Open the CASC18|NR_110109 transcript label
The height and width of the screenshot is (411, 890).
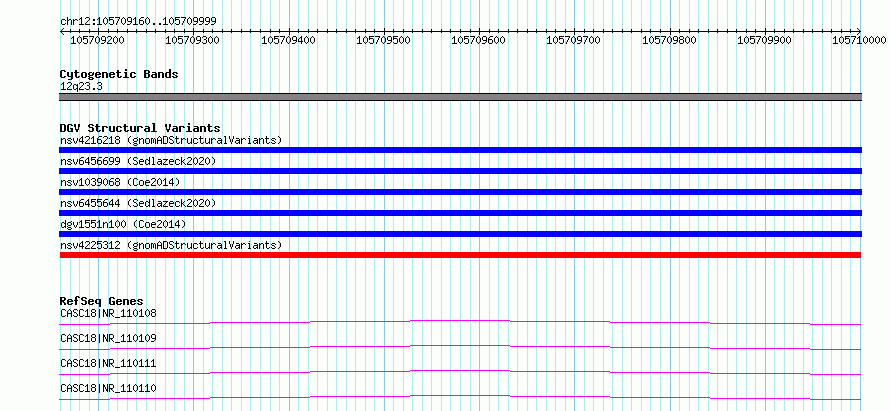pos(108,338)
